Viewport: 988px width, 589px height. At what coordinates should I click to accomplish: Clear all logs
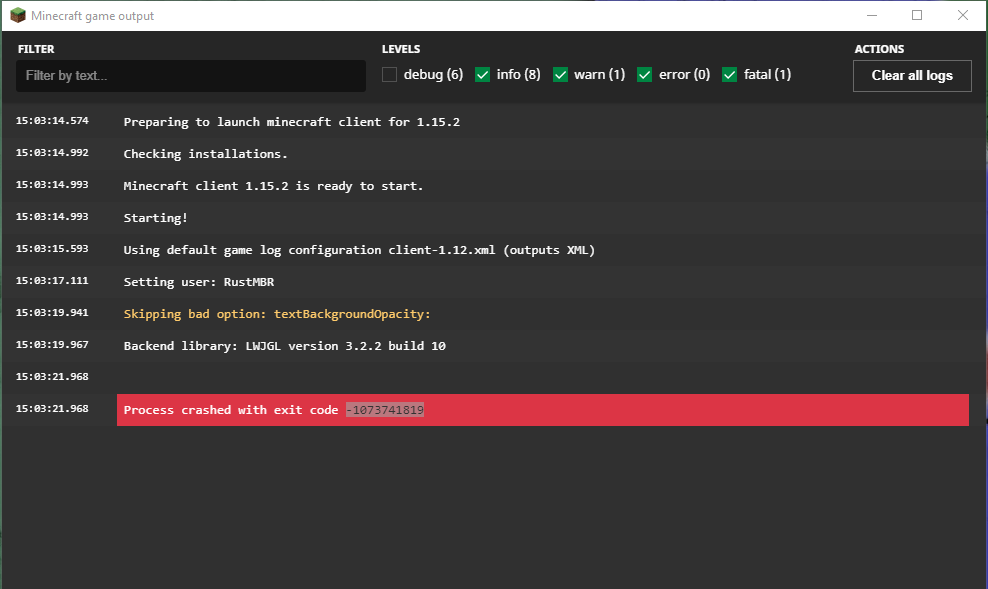[x=912, y=76]
